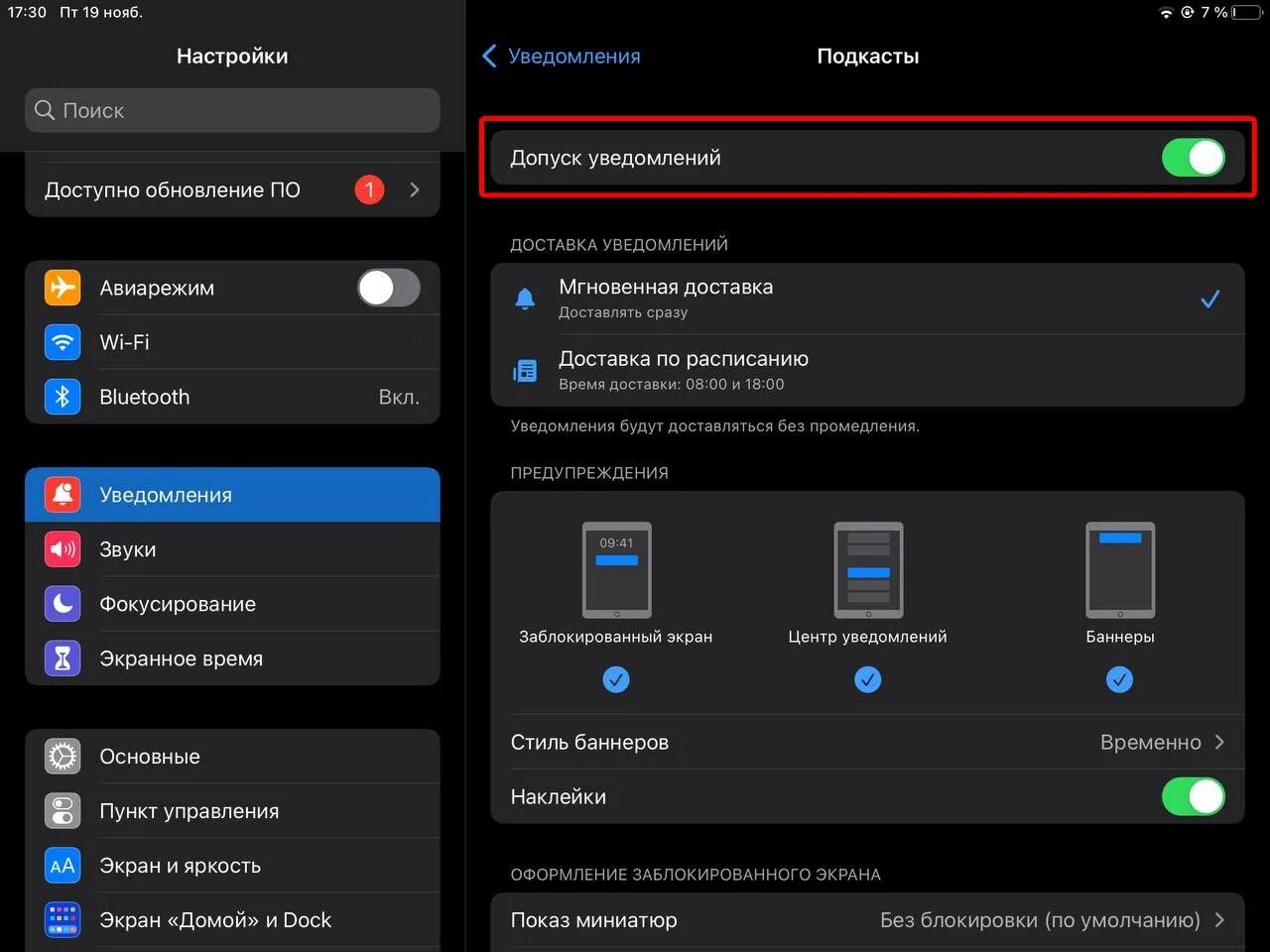Open Фокусирование in the sidebar
The height and width of the screenshot is (952, 1270).
coord(232,604)
